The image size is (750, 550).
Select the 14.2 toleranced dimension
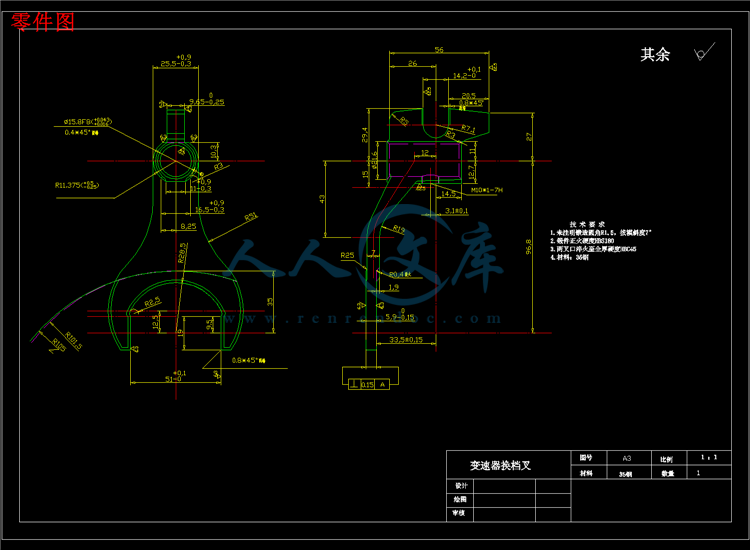tap(467, 73)
